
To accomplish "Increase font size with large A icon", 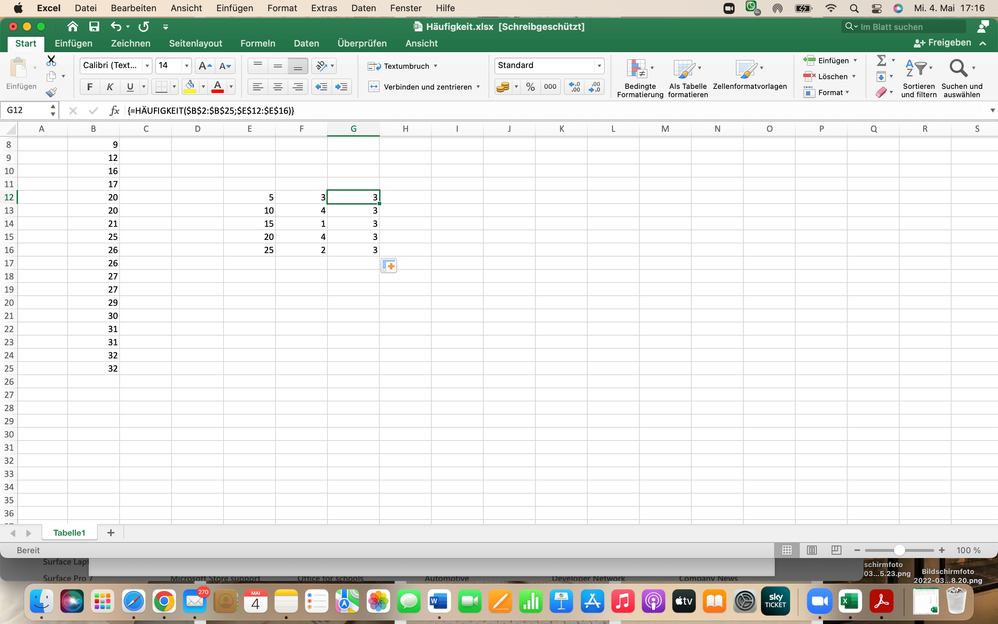I will click(204, 66).
